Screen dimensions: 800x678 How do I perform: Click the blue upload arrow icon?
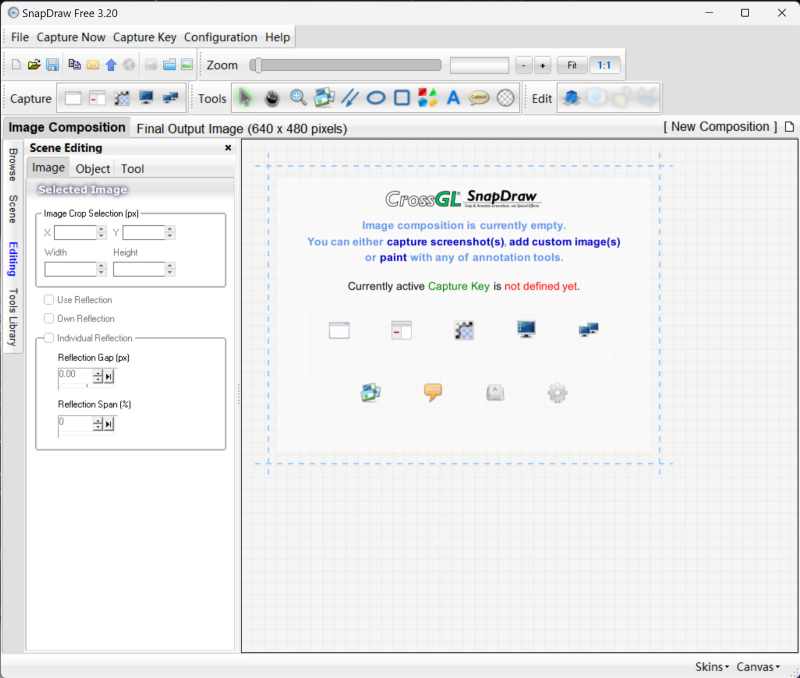click(x=111, y=65)
